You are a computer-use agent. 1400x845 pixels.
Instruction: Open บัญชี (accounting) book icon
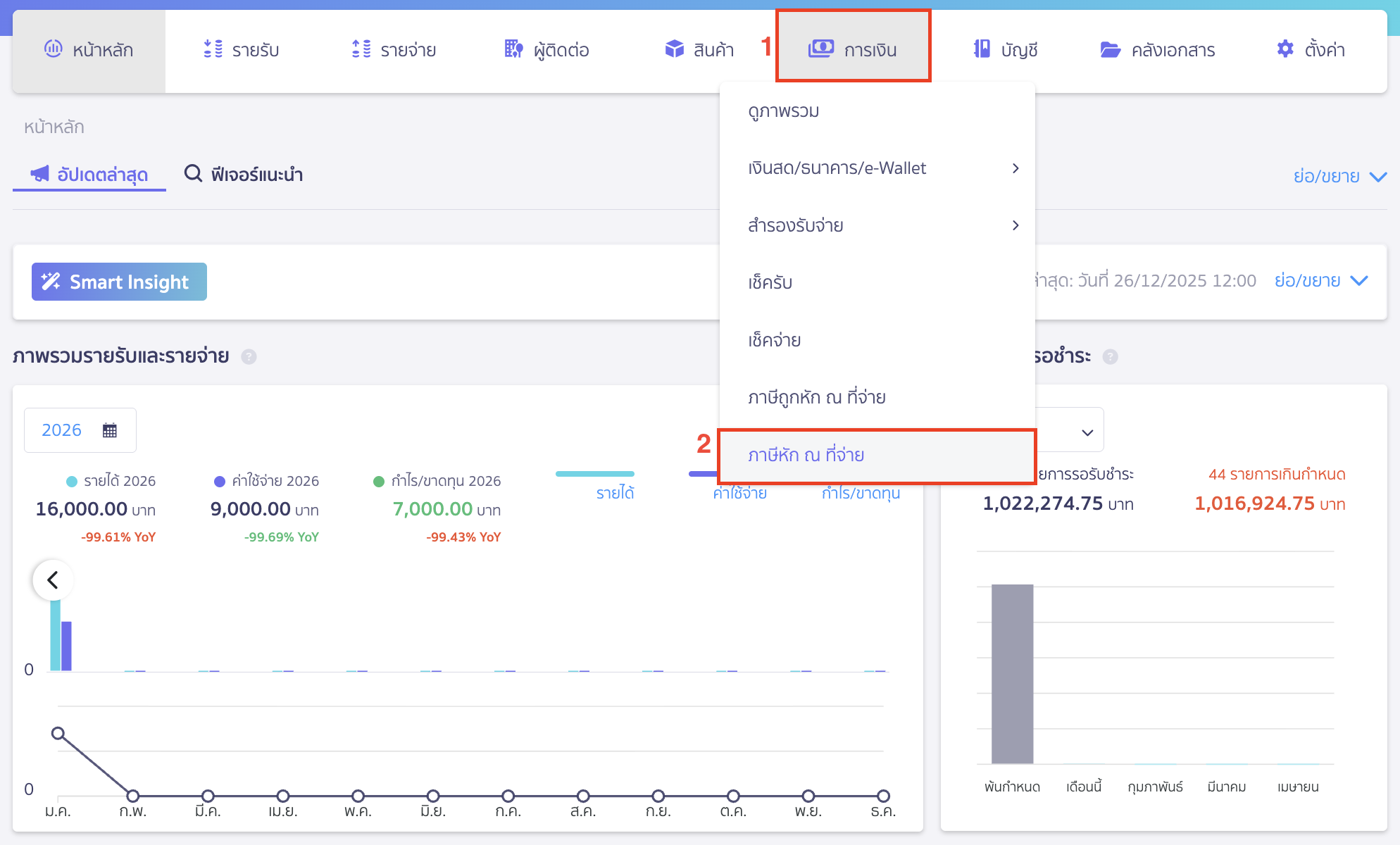(x=982, y=49)
